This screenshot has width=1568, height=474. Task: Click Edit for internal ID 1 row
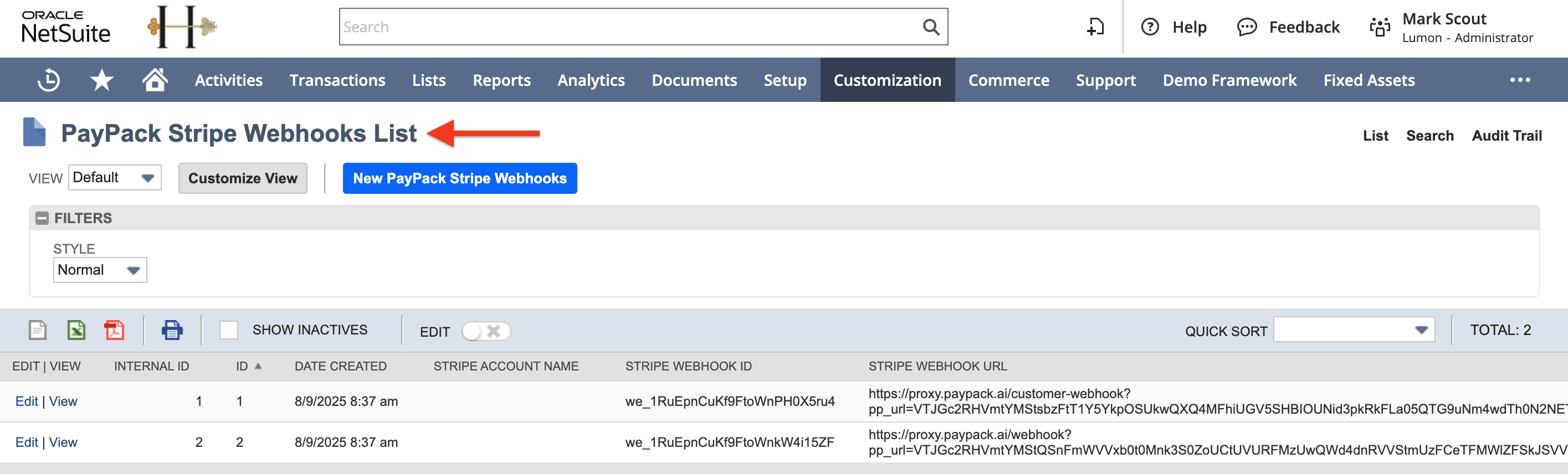(27, 401)
